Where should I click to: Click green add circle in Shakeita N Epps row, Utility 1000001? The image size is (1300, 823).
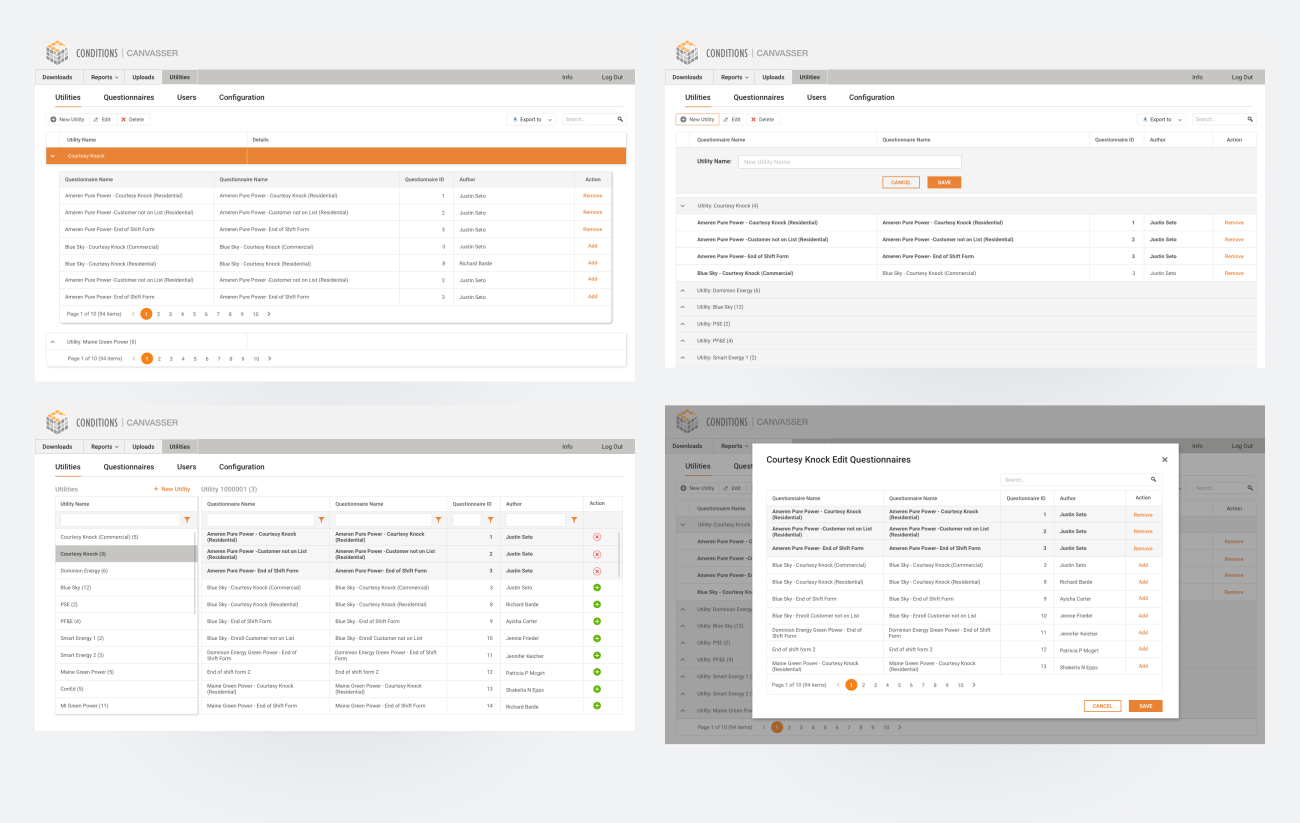coord(597,689)
